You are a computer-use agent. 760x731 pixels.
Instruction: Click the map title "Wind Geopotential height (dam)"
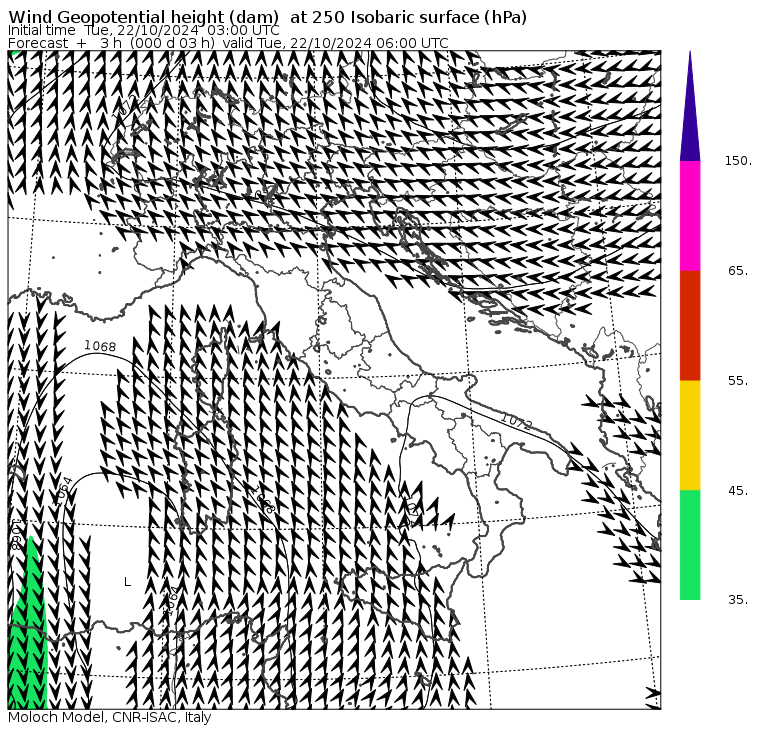[x=143, y=17]
